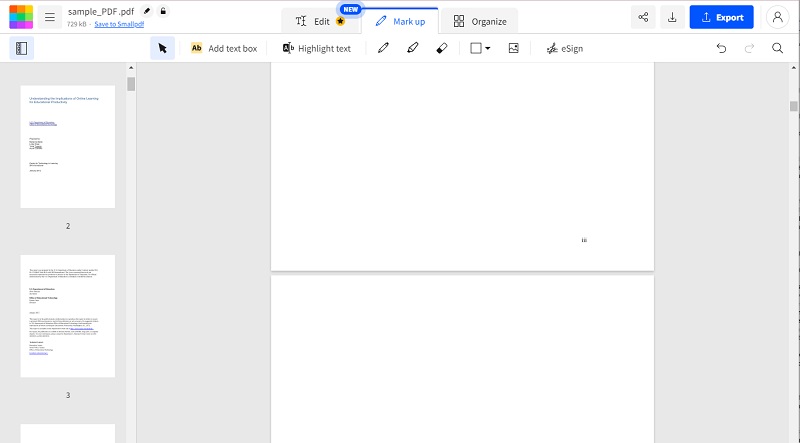
Task: Click the sample_PDF.pdf filename
Action: pyautogui.click(x=101, y=11)
